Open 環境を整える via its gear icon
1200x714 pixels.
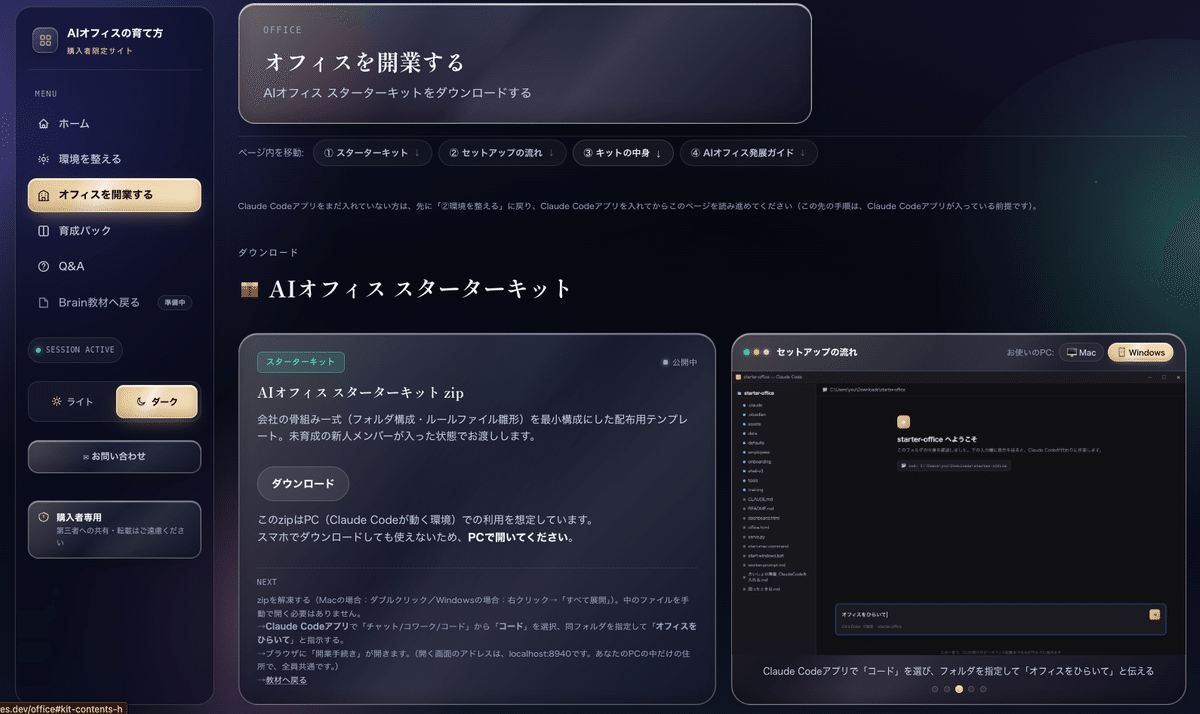point(43,159)
